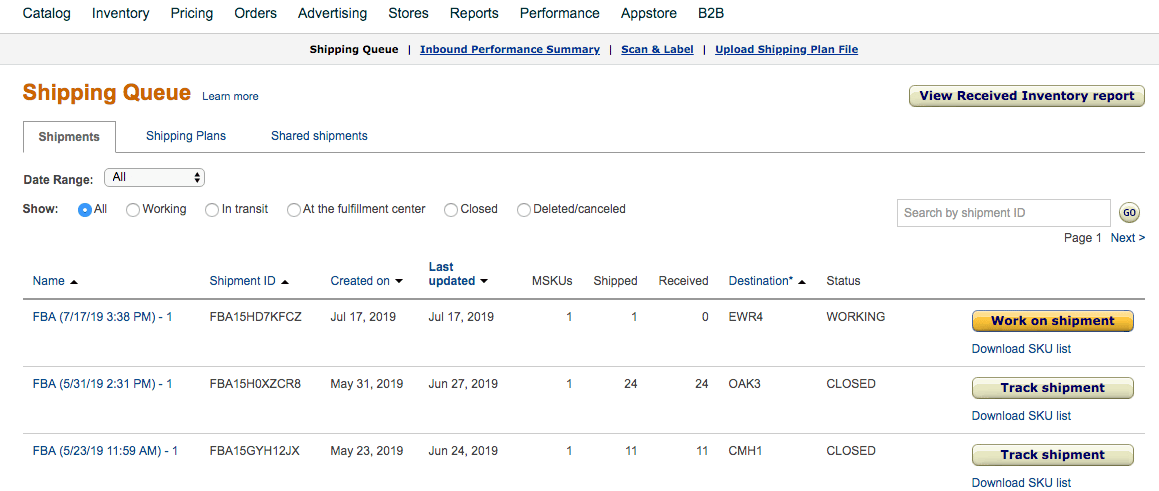Screen dimensions: 1159x491
Task: Click shipment ID FBA15H0XZCR8 text
Action: [x=255, y=384]
